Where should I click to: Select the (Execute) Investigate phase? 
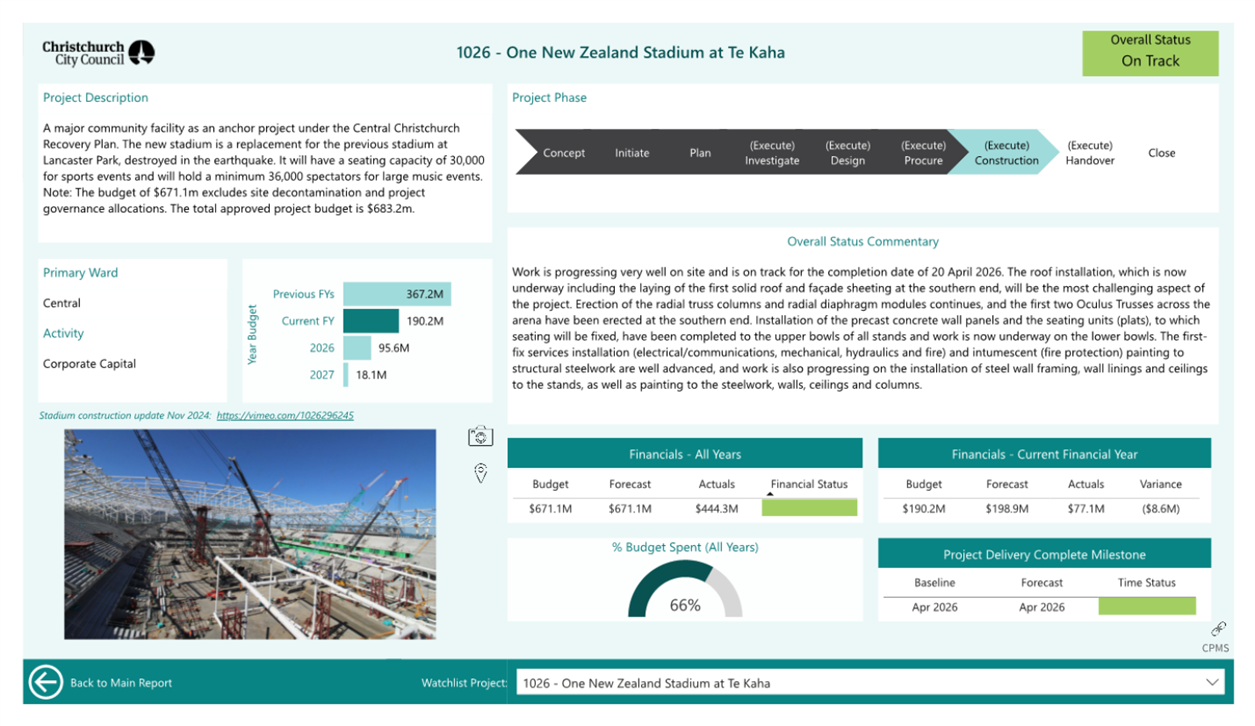pyautogui.click(x=772, y=153)
